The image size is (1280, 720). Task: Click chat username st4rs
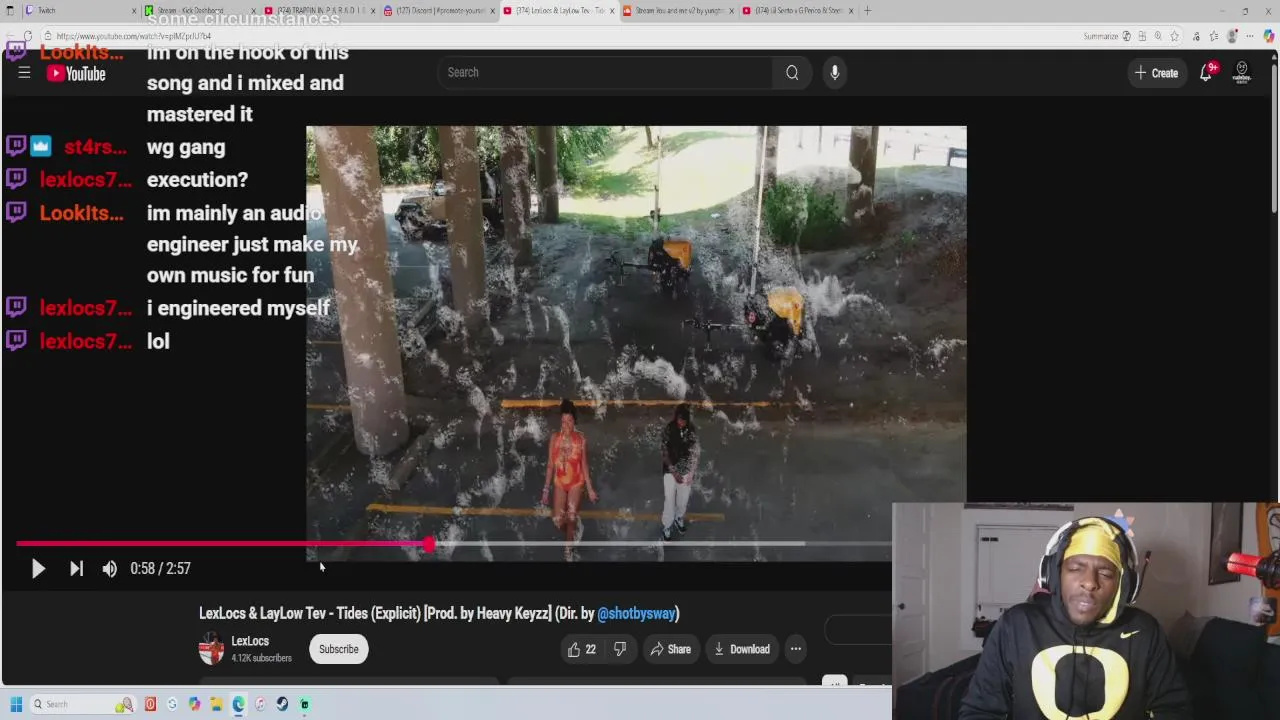coord(95,147)
